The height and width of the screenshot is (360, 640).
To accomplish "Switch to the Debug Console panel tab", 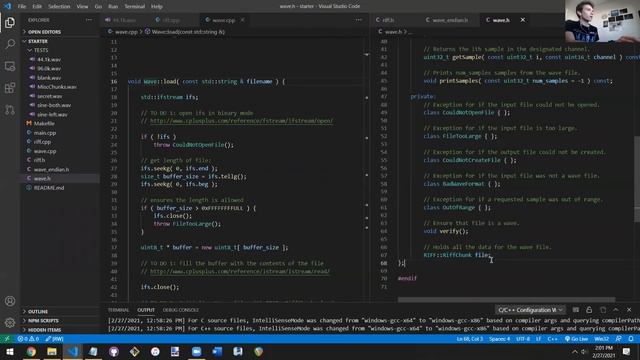I will pyautogui.click(x=180, y=310).
